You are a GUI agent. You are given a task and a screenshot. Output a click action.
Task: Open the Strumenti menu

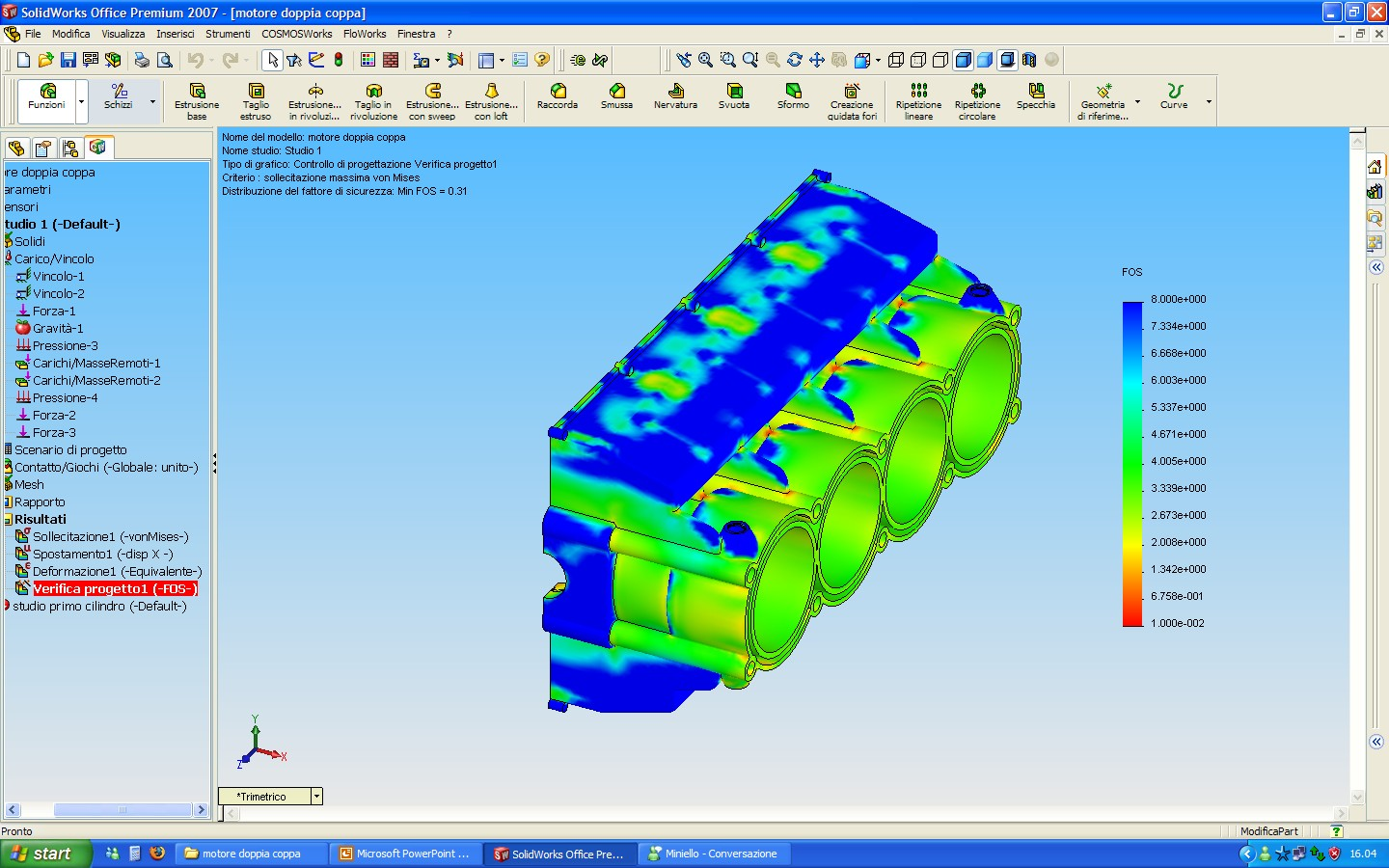click(228, 34)
